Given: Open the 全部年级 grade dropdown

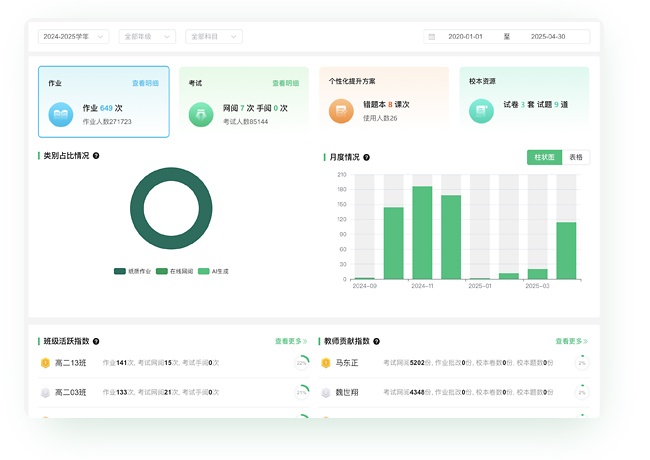Looking at the screenshot, I should [145, 37].
